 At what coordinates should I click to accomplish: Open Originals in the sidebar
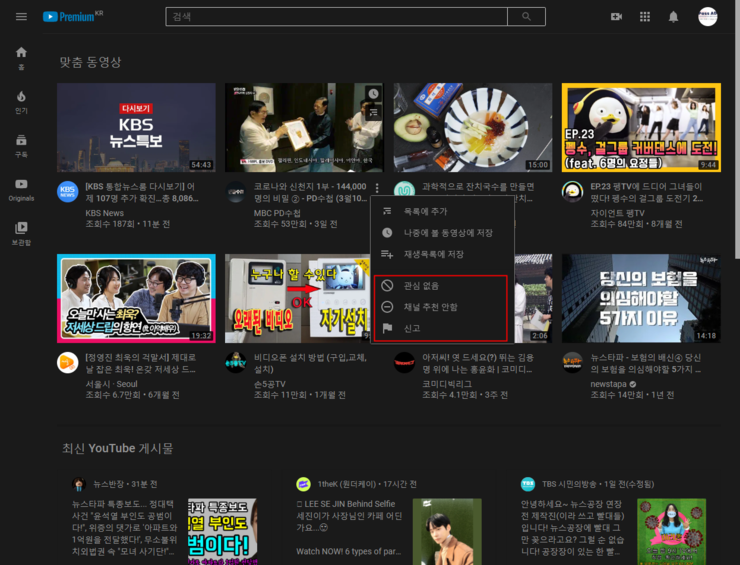pos(21,190)
